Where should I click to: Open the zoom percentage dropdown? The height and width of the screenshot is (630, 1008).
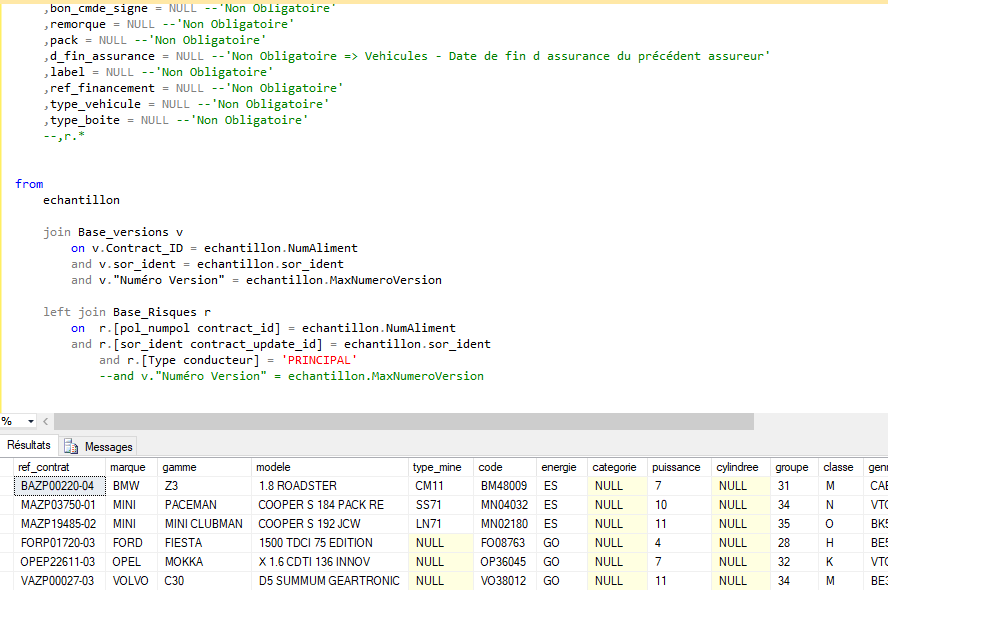click(x=30, y=422)
